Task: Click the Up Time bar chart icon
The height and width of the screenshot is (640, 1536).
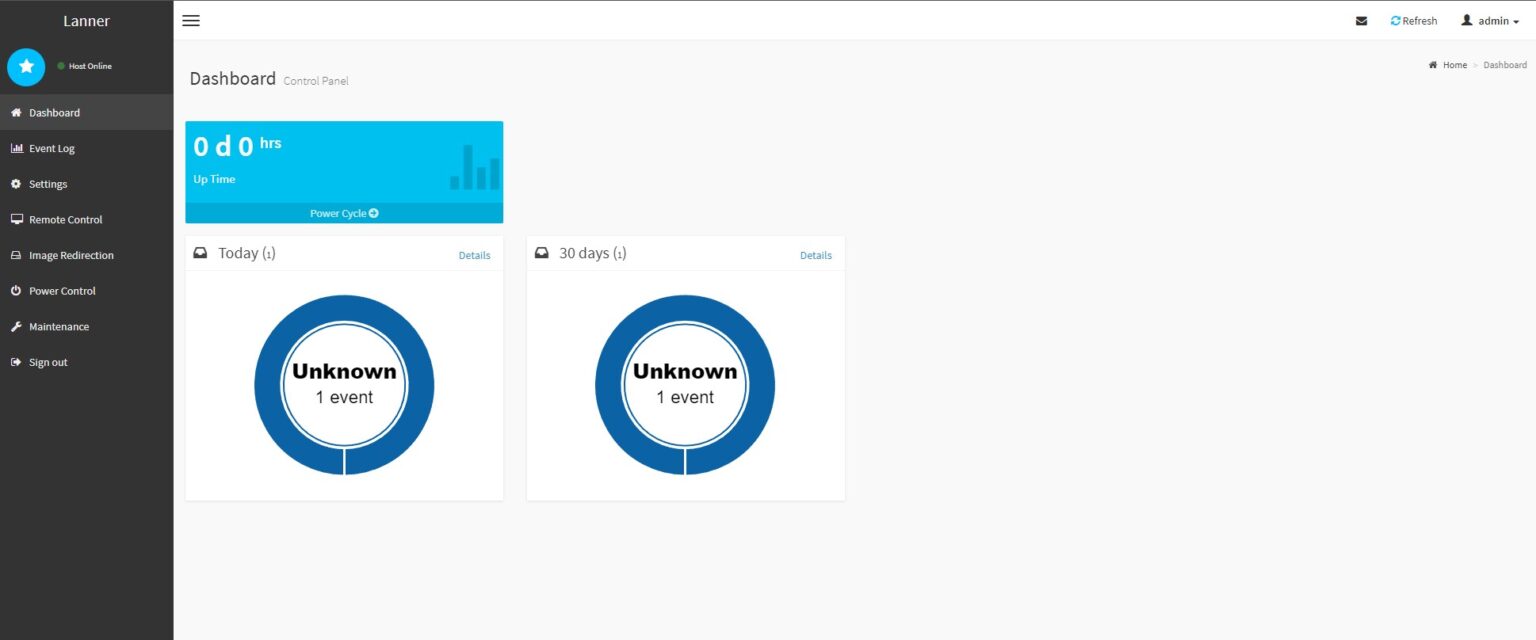Action: [x=475, y=167]
